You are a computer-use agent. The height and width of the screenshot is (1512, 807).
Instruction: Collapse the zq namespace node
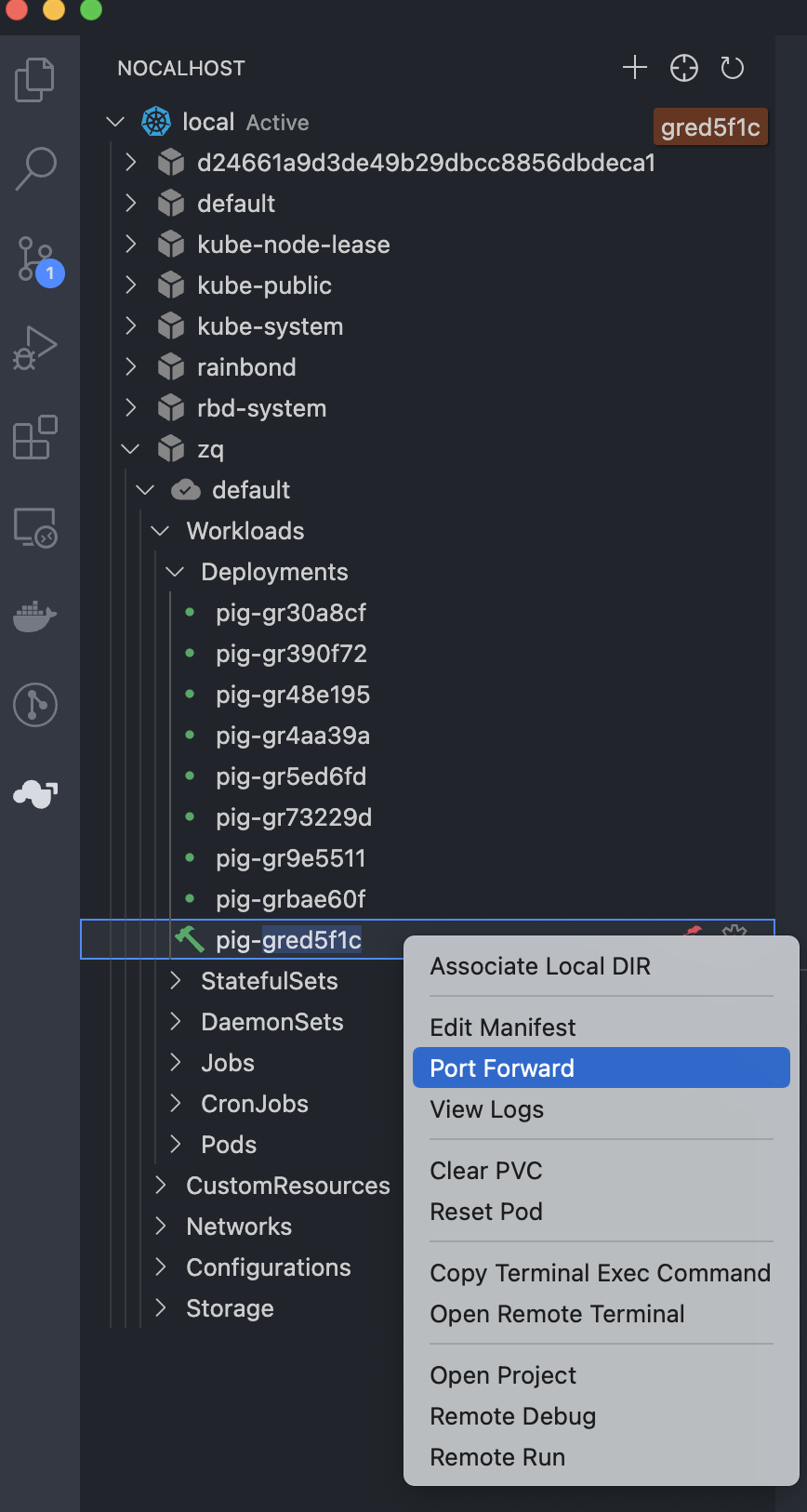coord(131,449)
